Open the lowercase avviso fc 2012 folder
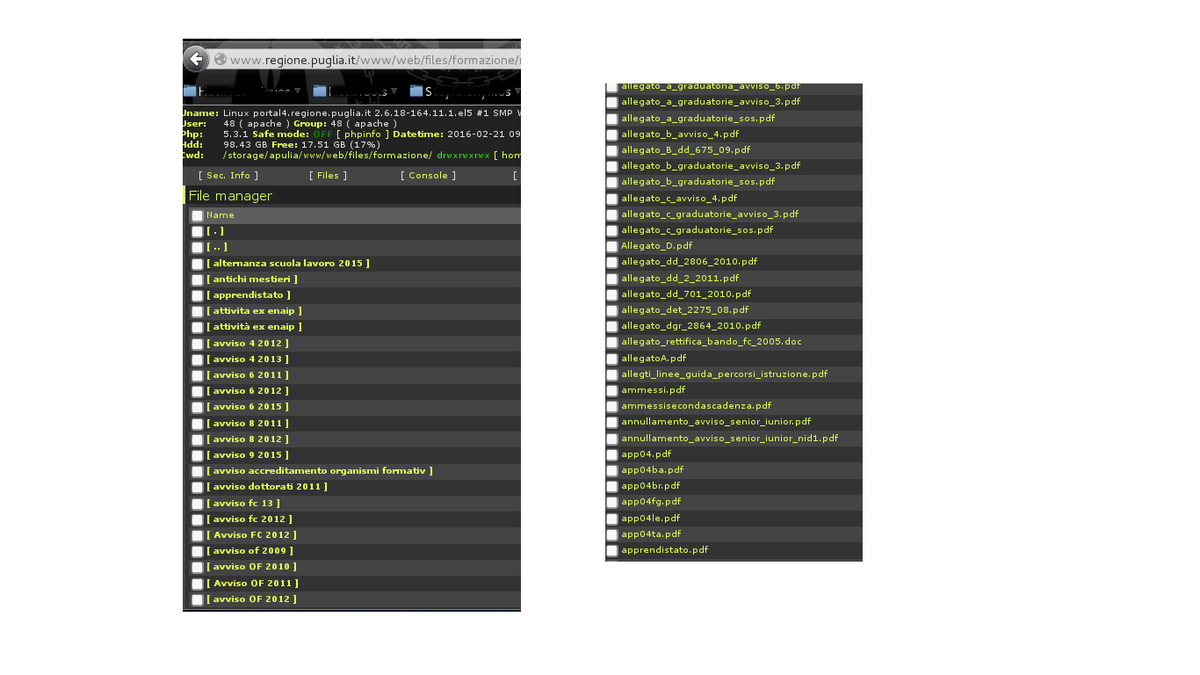This screenshot has width=1200, height=675. [x=250, y=519]
